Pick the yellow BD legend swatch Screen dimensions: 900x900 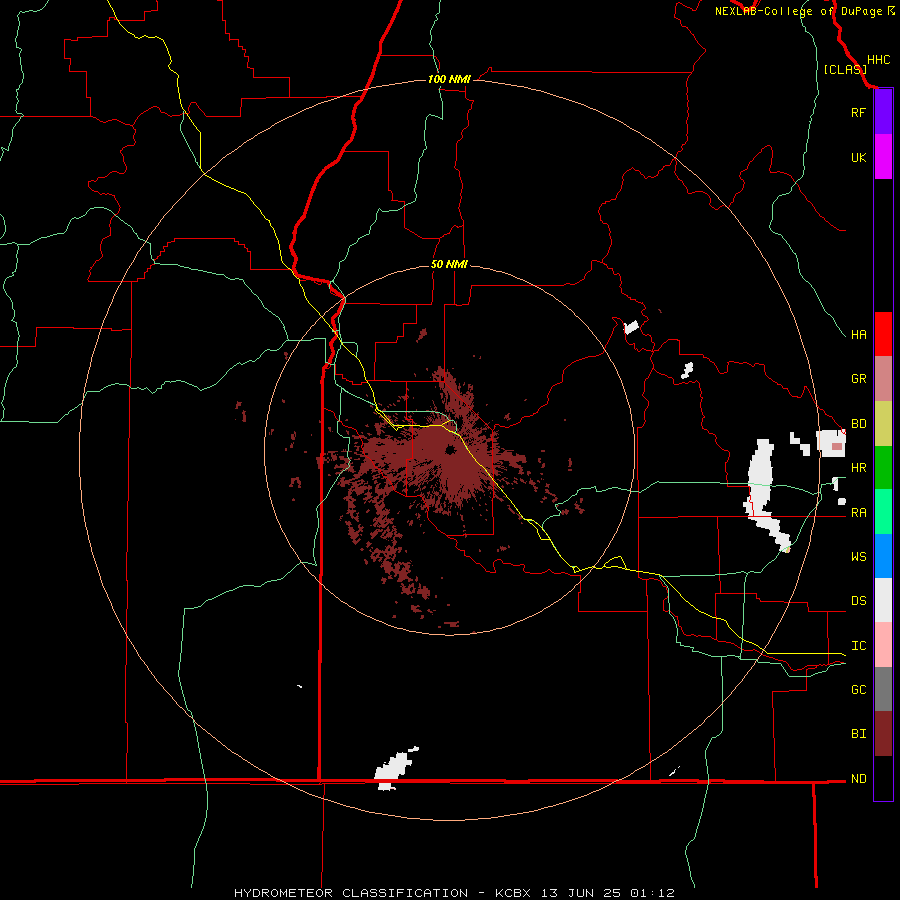(883, 424)
